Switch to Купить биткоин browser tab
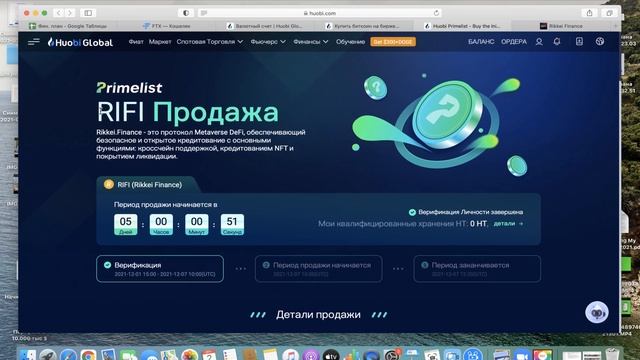The image size is (640, 360). tap(363, 26)
